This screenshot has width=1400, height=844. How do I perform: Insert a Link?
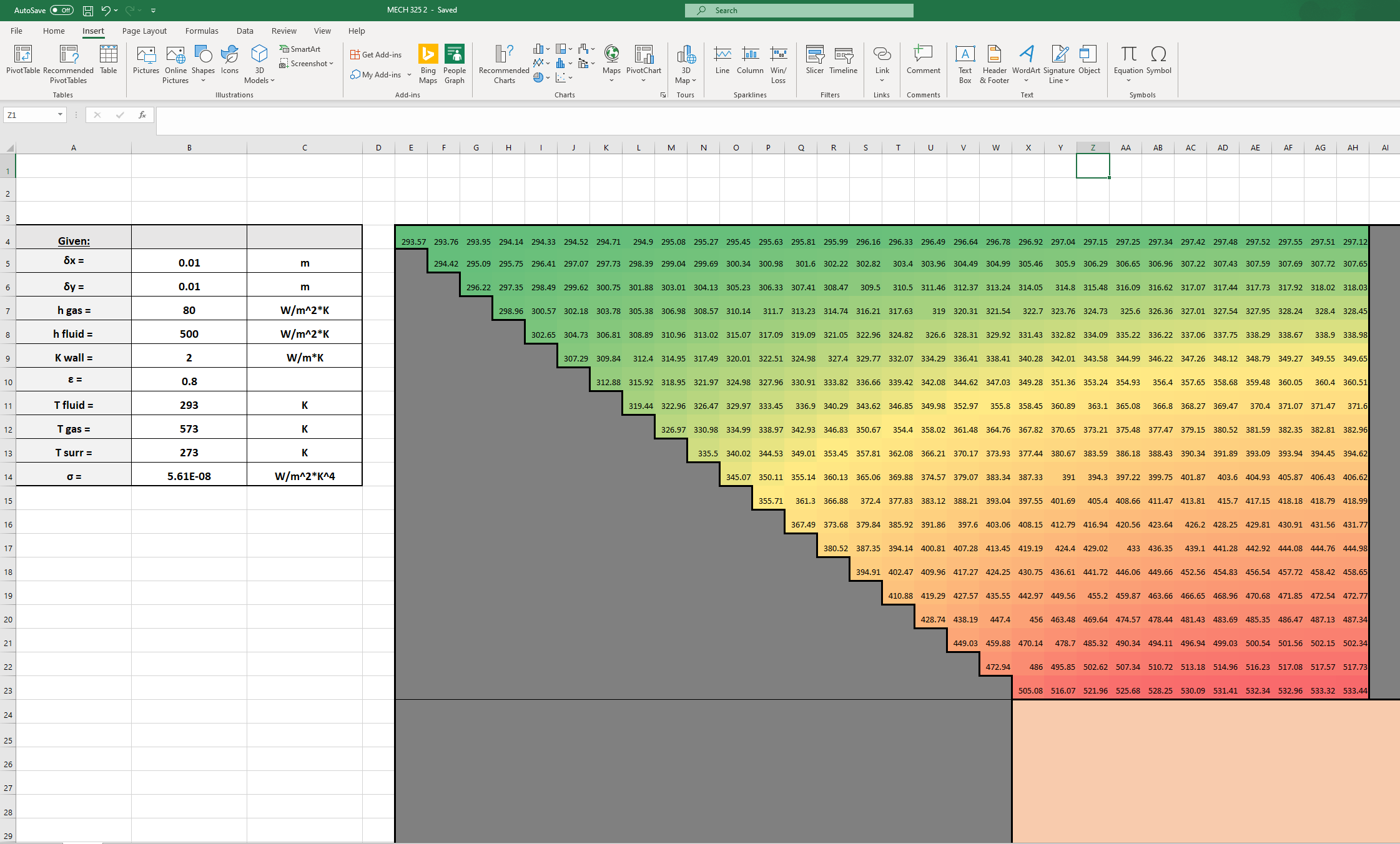click(882, 60)
